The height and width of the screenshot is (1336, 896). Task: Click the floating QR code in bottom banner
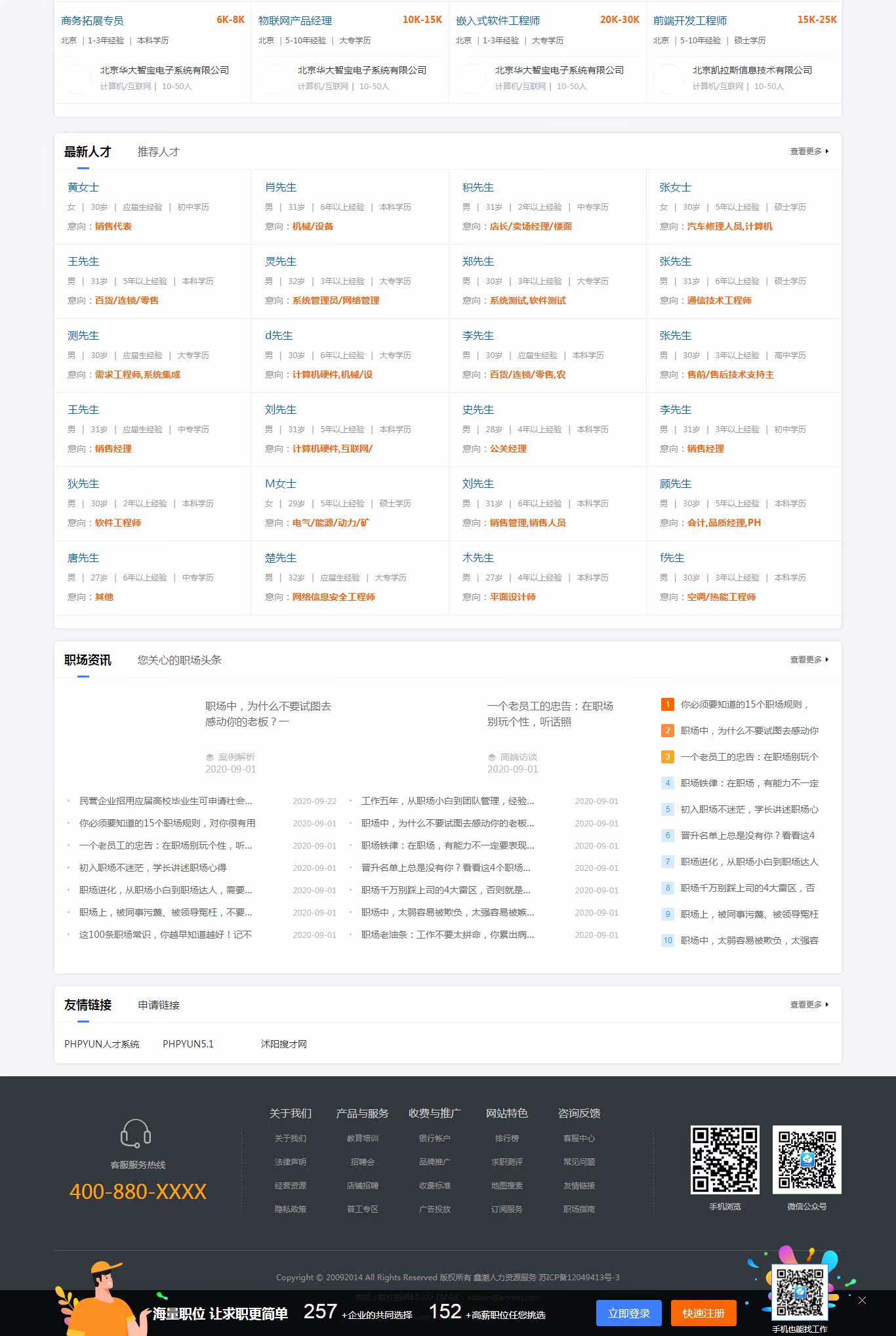click(x=800, y=1292)
